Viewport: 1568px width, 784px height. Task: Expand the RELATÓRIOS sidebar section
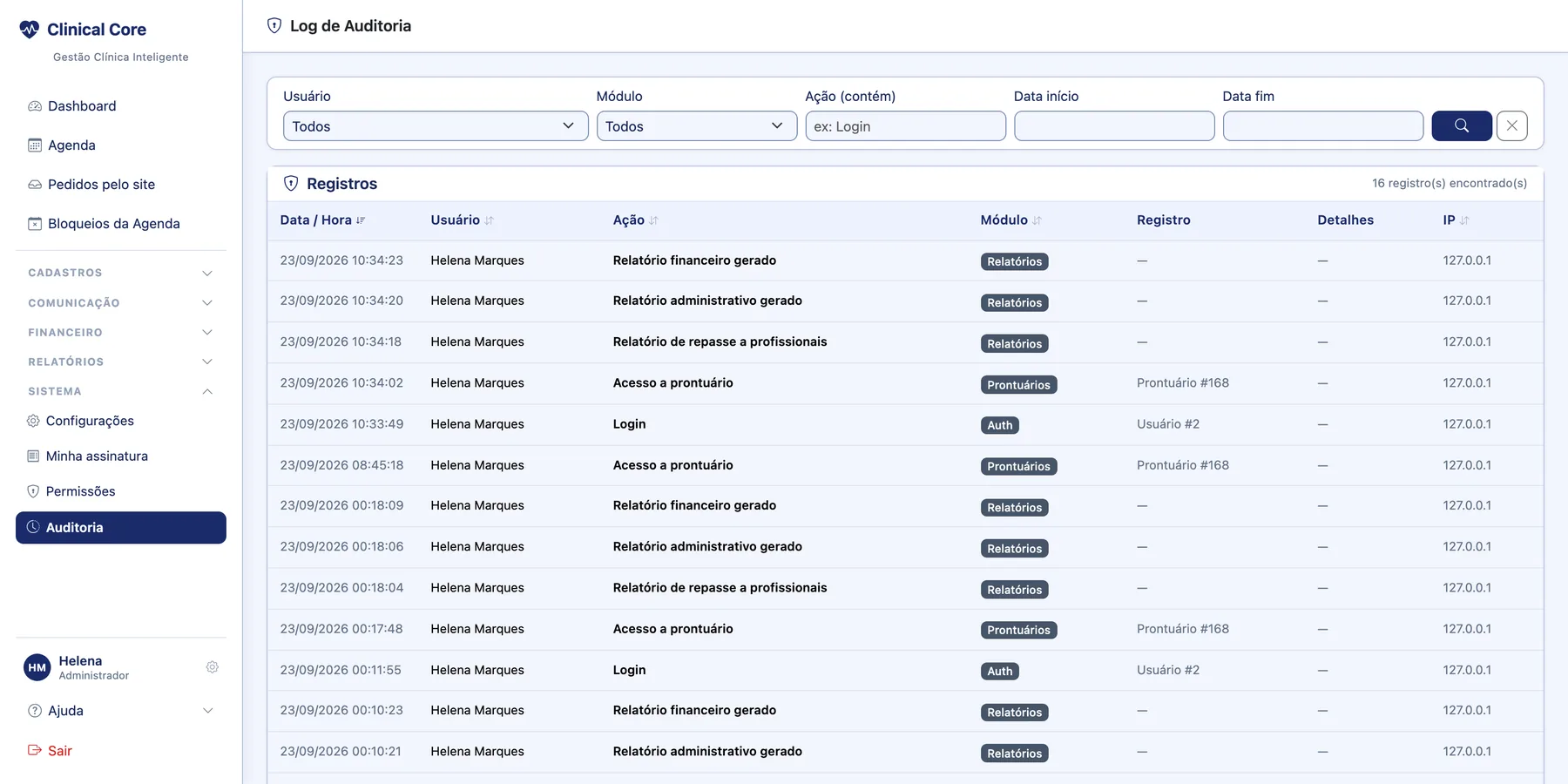tap(121, 362)
